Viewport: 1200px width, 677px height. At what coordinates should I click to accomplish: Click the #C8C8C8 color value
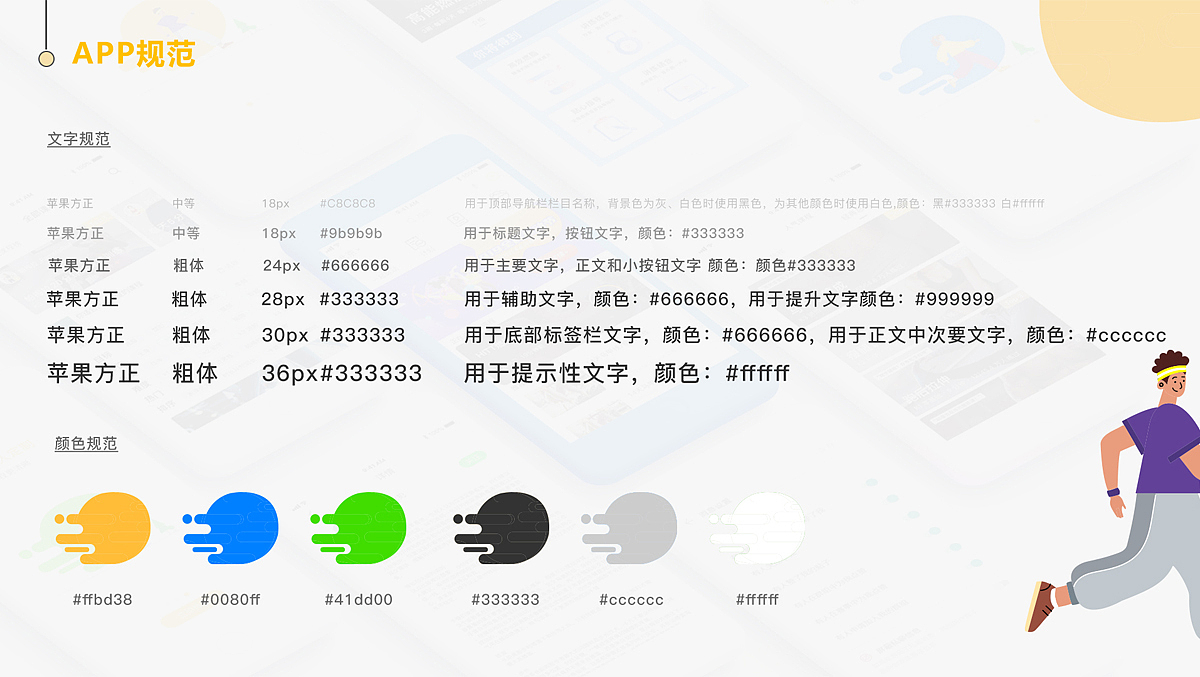348,203
